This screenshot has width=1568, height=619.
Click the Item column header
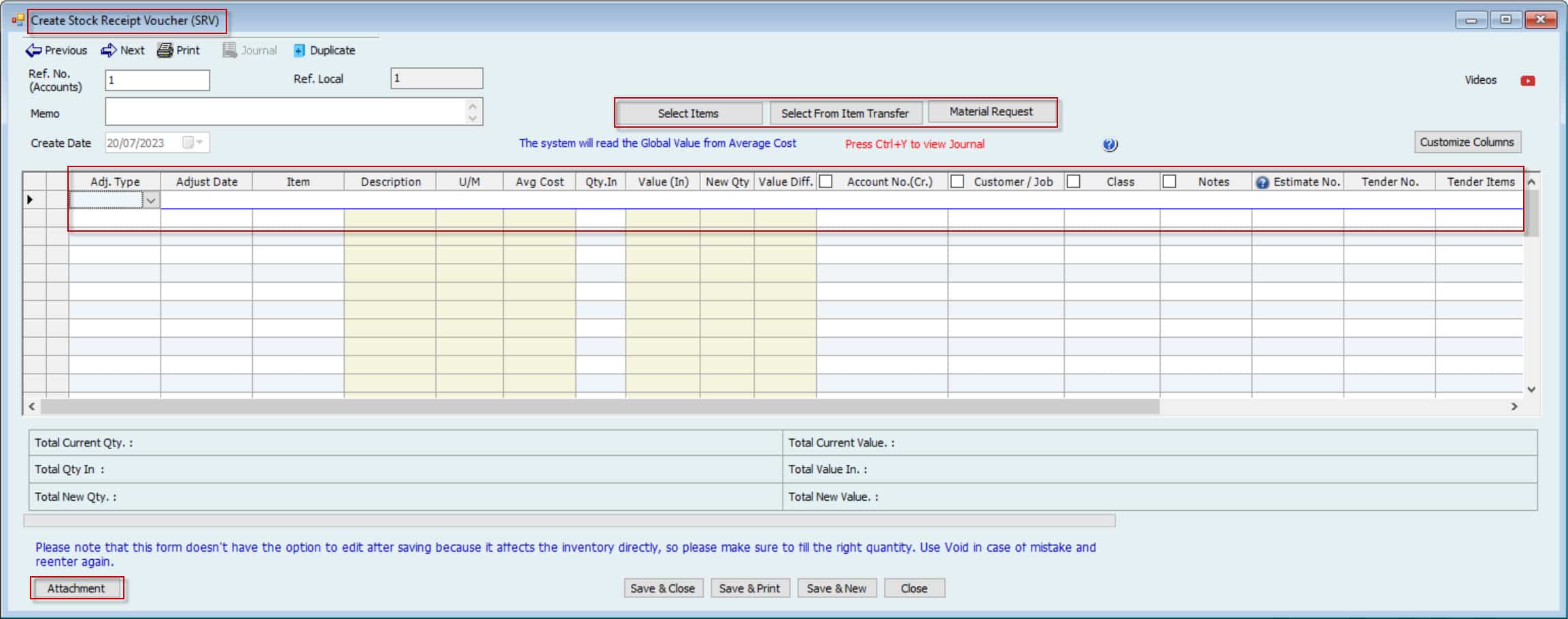click(x=298, y=181)
